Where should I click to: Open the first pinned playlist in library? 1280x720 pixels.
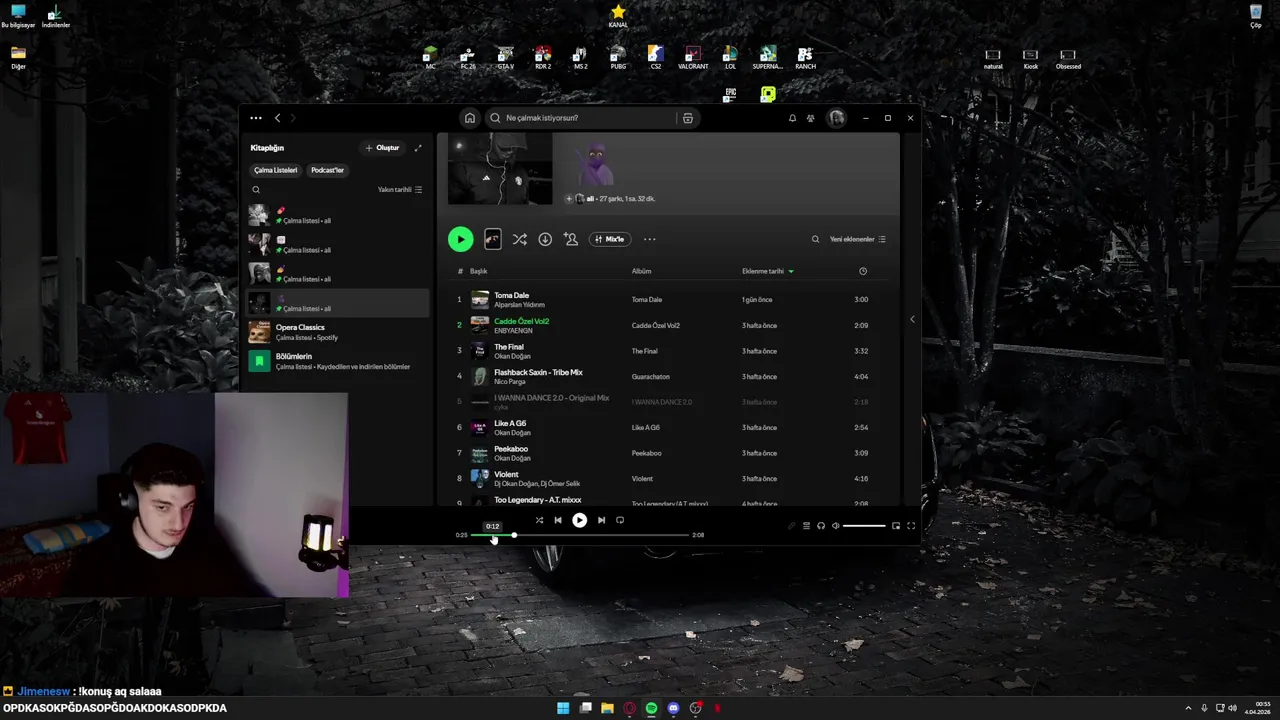[x=338, y=215]
